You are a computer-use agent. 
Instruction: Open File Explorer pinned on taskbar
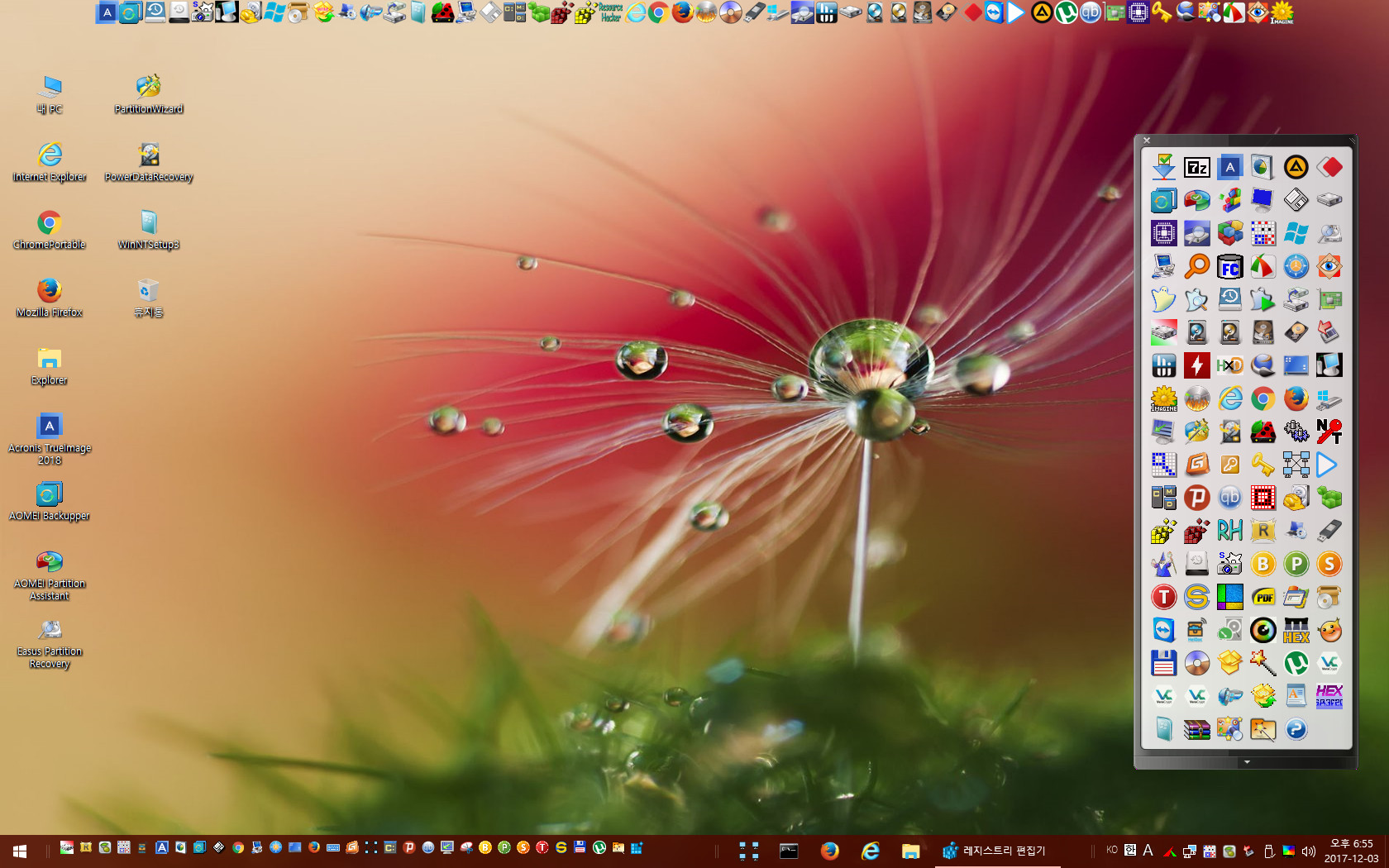[x=910, y=851]
